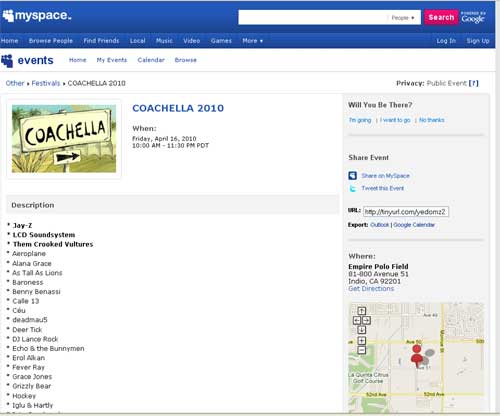Screen dimensions: 500x416
Task: Click the Coachella sign thumbnail
Action: click(x=64, y=139)
